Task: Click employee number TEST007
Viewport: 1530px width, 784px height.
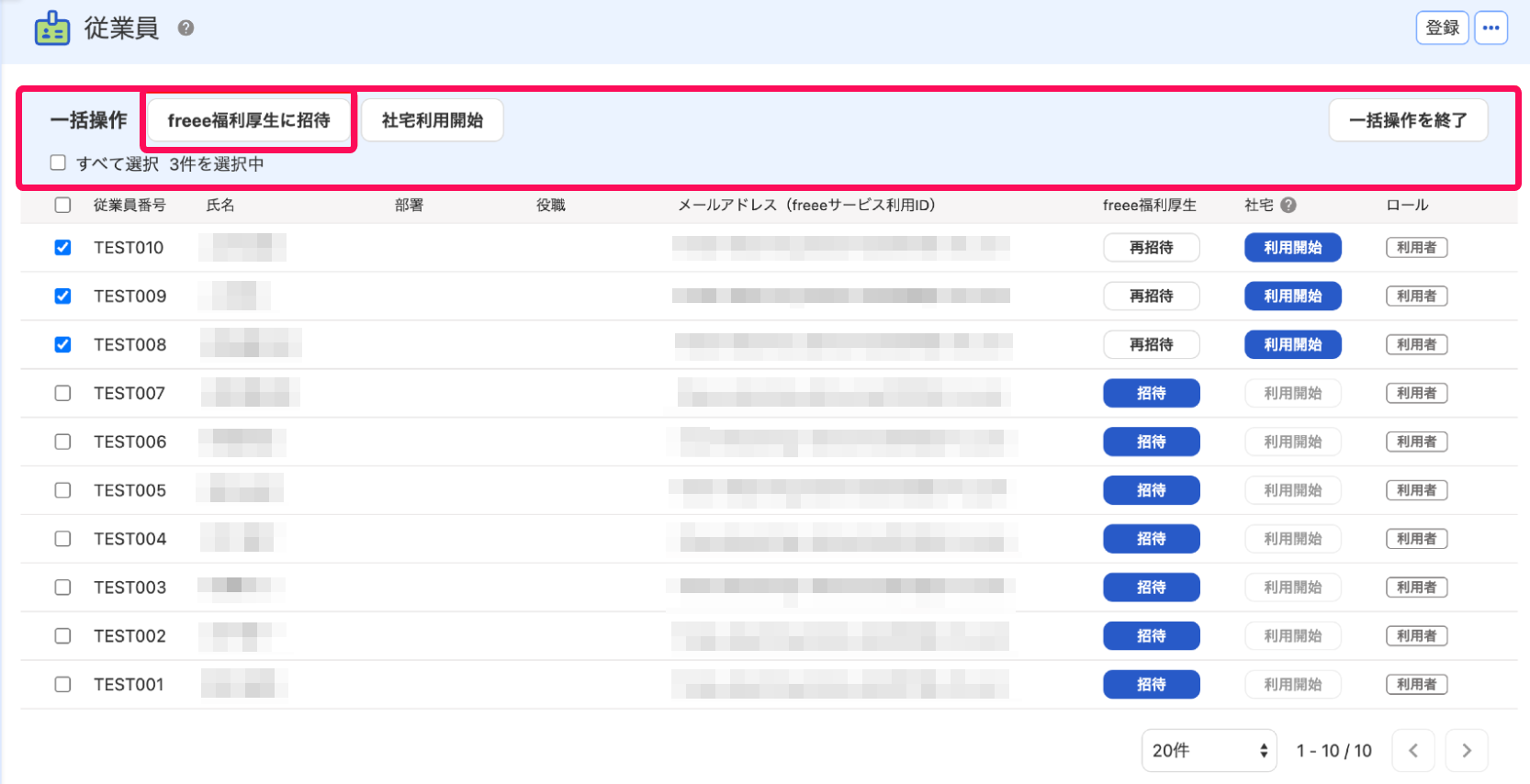Action: pyautogui.click(x=129, y=393)
